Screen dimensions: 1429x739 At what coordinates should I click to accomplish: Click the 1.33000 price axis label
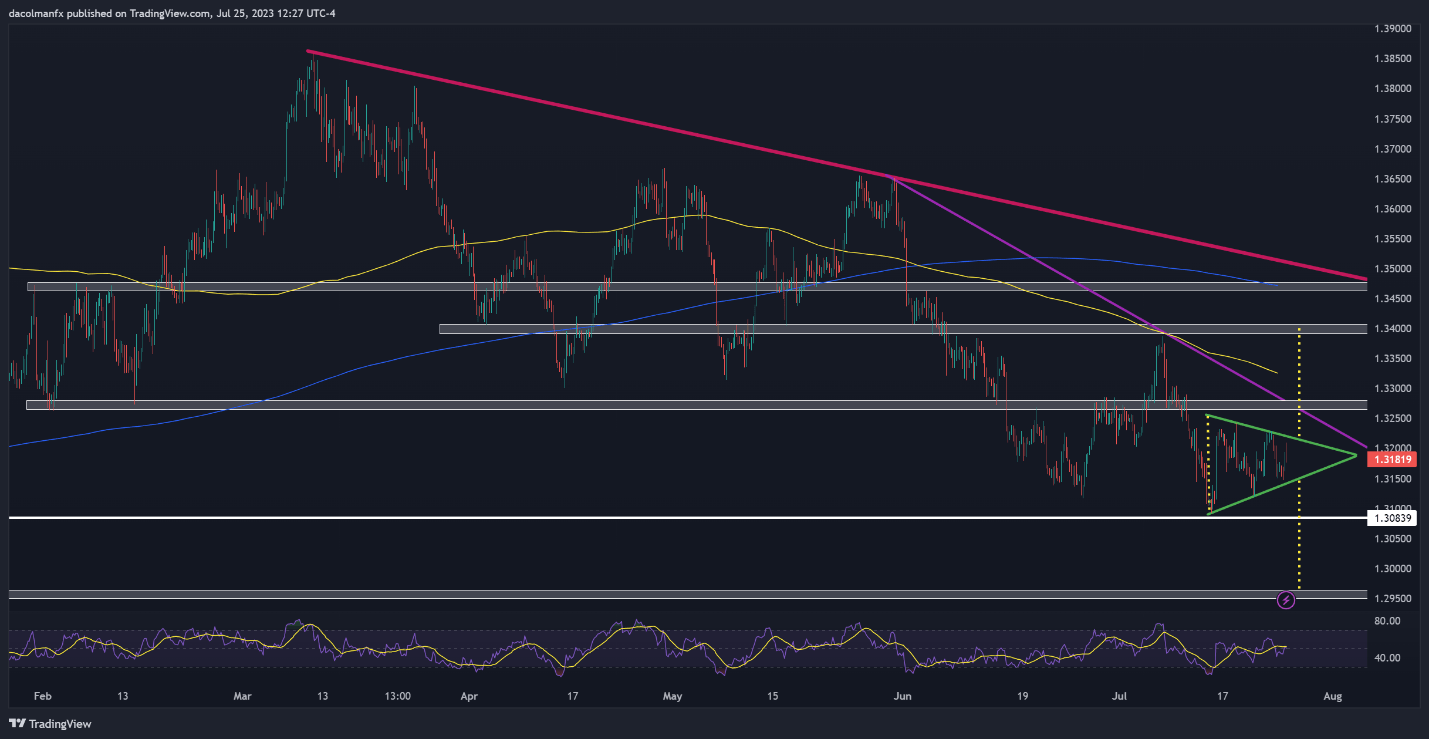[1394, 389]
